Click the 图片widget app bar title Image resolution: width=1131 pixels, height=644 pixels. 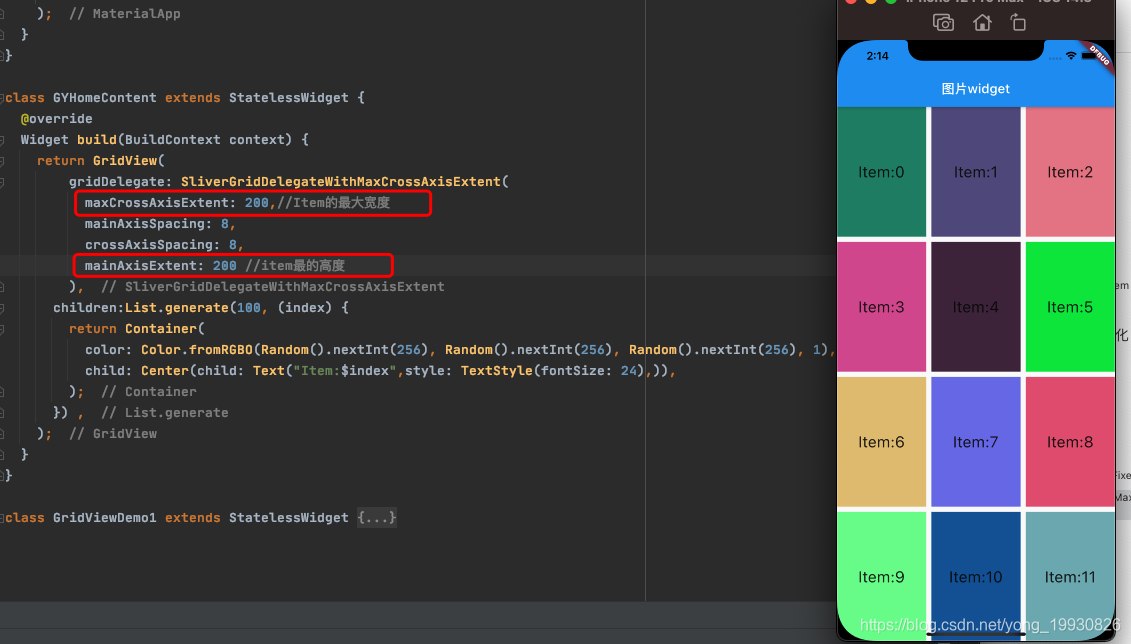(975, 89)
